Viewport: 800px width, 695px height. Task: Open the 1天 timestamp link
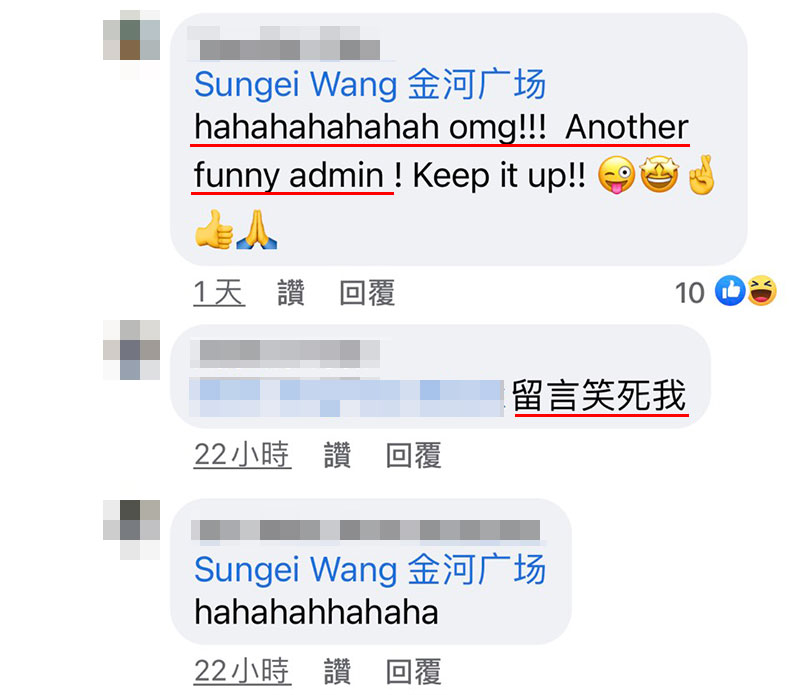pos(219,292)
